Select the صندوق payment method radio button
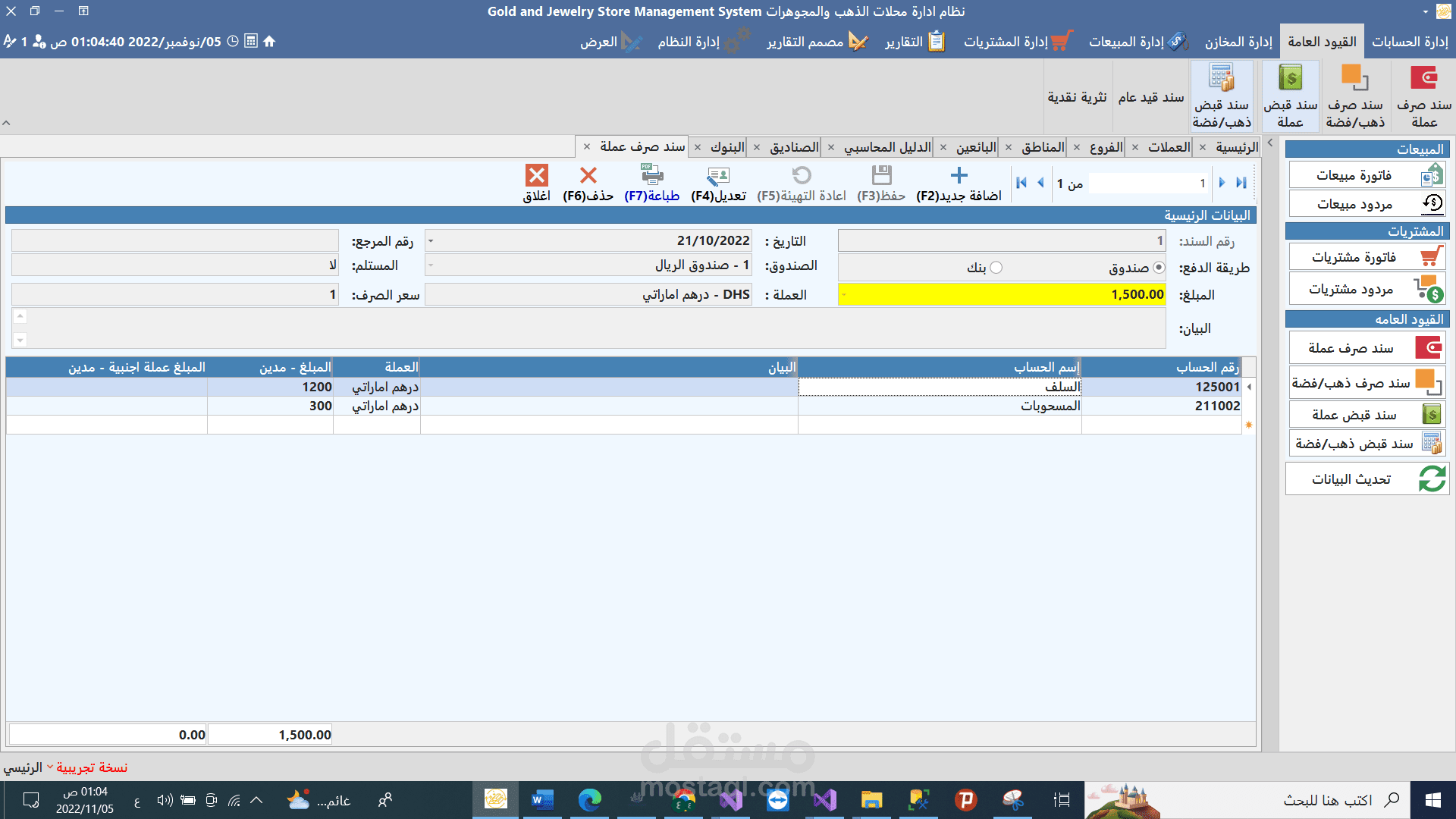 [1159, 268]
